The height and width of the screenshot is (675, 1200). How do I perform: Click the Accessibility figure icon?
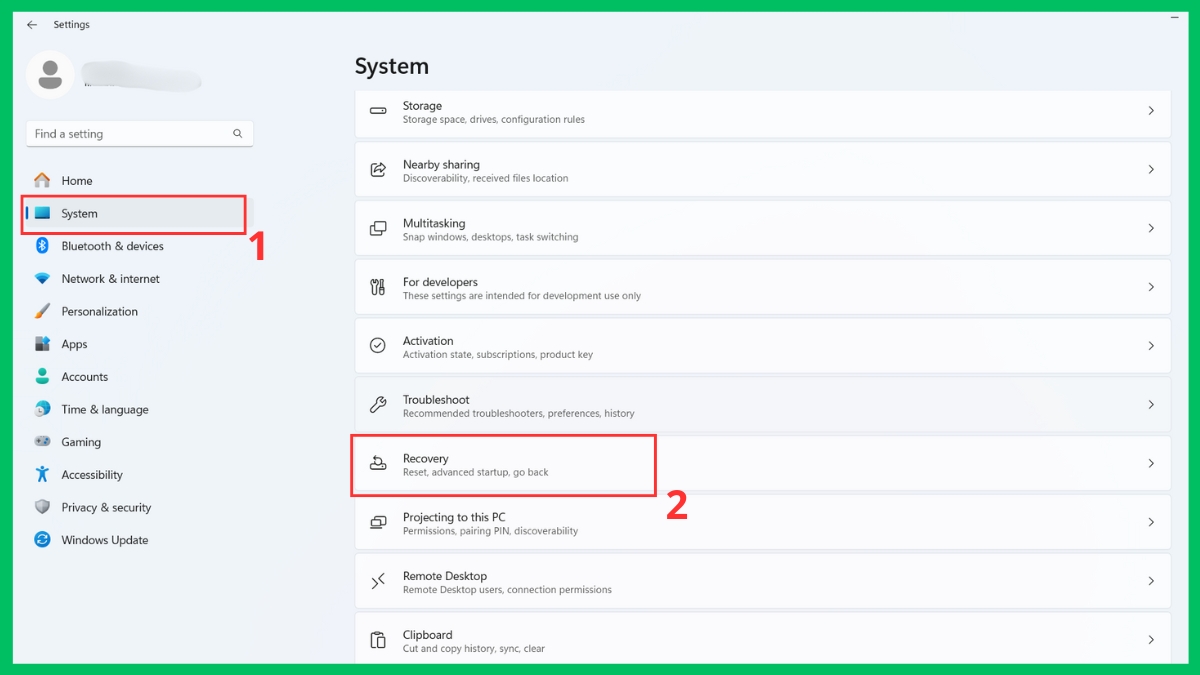(x=42, y=474)
